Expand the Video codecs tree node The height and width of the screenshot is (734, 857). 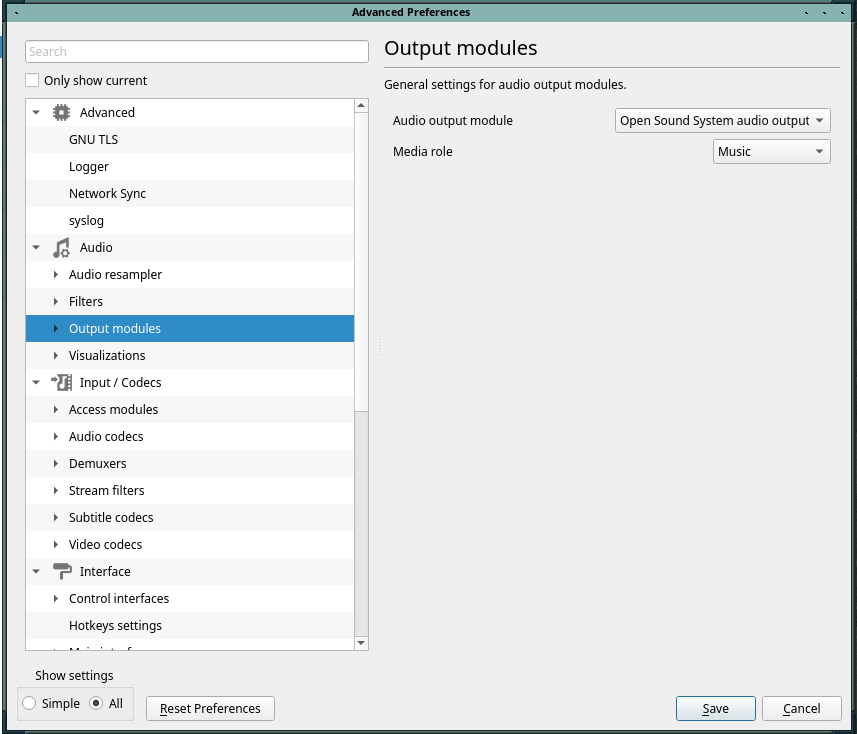56,545
